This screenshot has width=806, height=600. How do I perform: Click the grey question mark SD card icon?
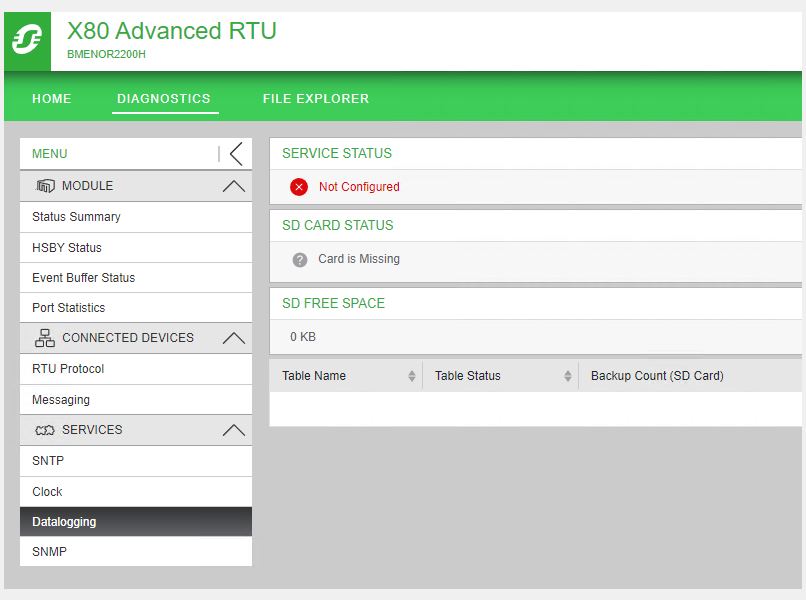[x=300, y=260]
